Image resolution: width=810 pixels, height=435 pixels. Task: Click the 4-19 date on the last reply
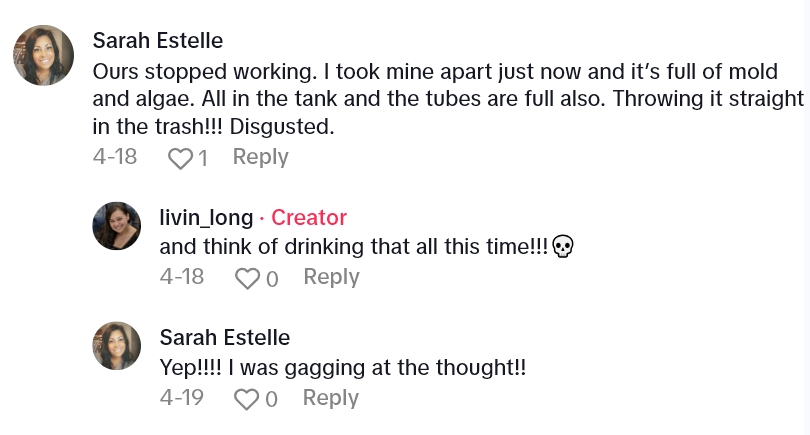(x=181, y=398)
